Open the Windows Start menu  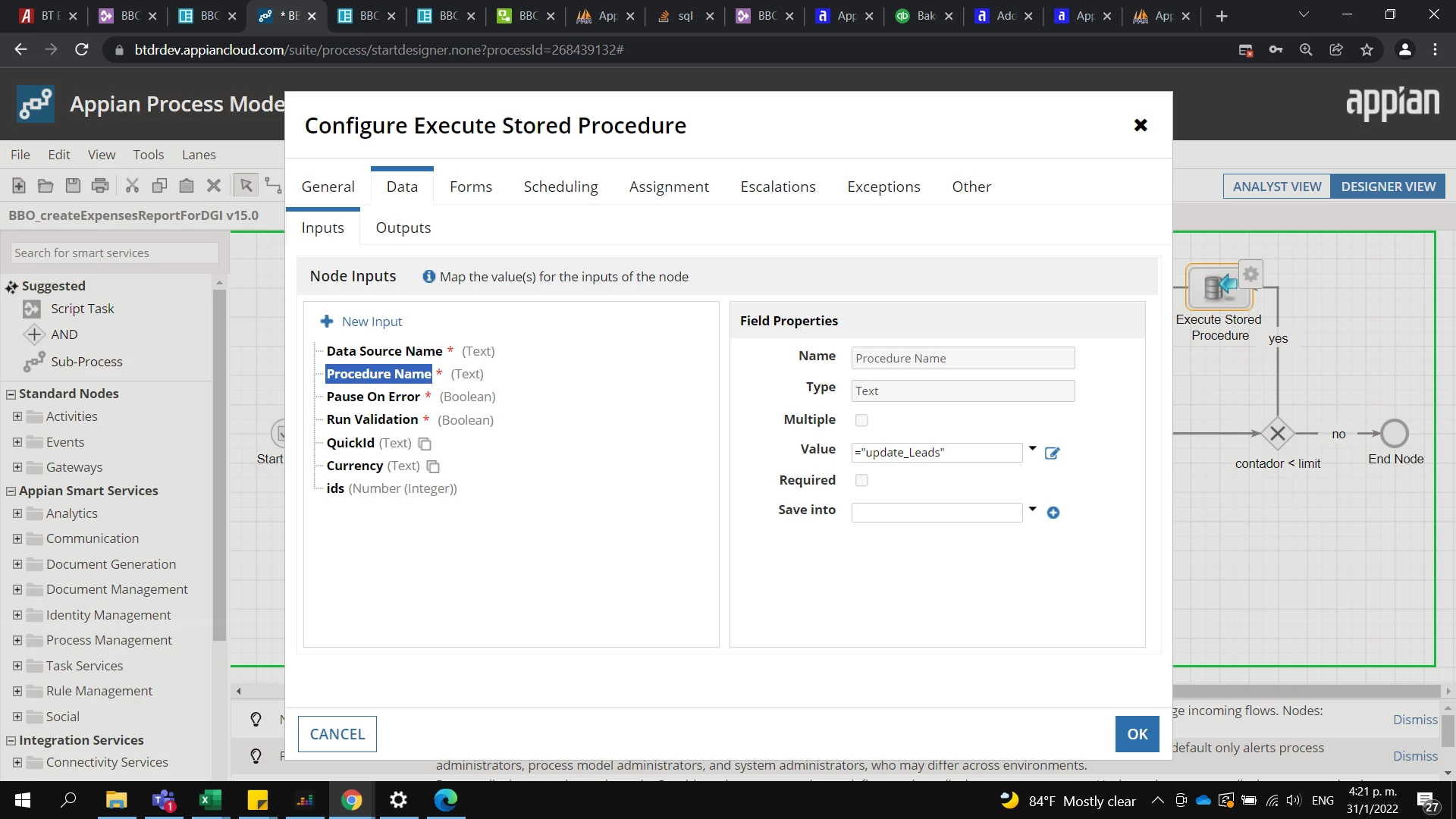point(22,800)
